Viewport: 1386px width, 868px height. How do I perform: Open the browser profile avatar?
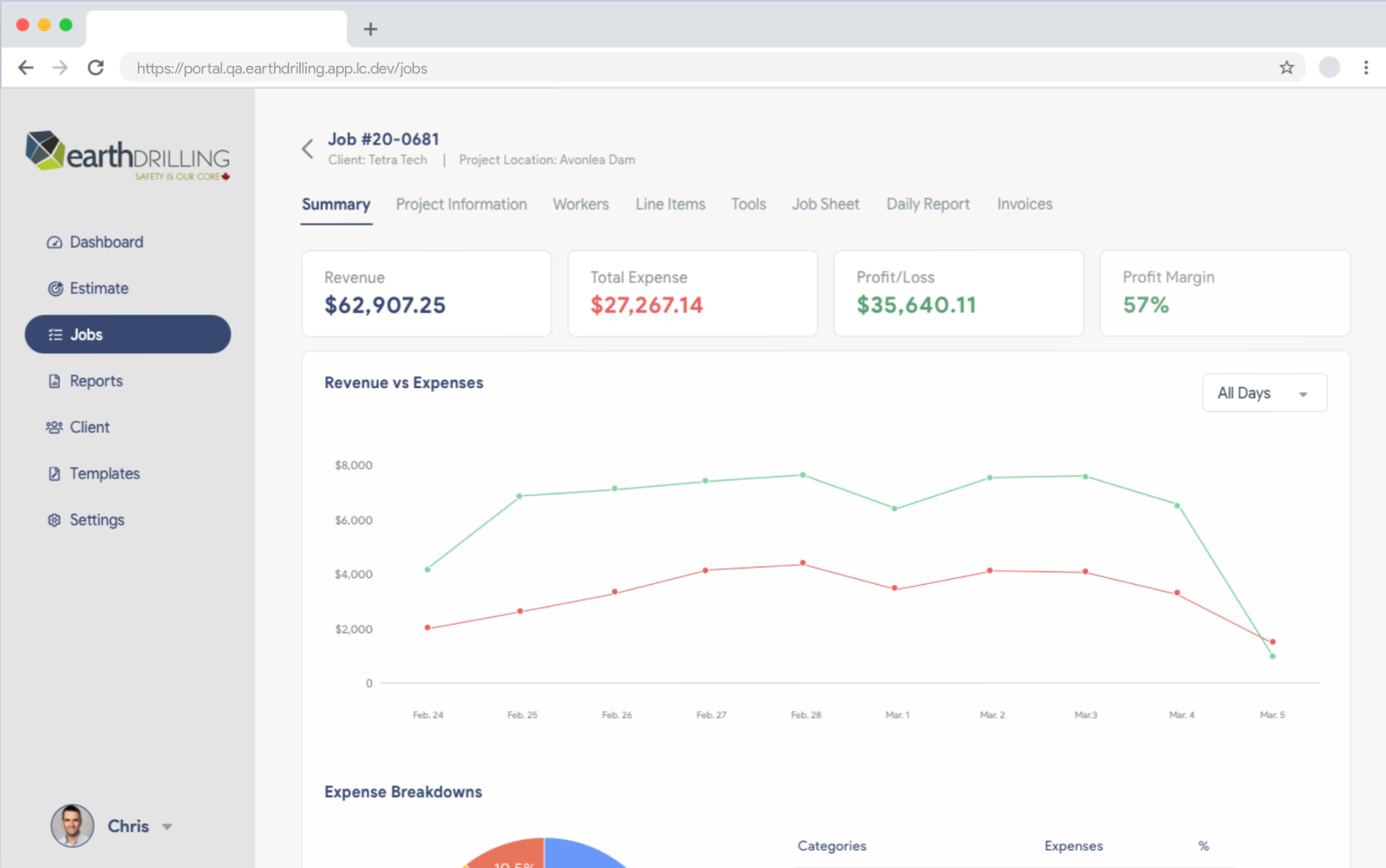point(1329,68)
